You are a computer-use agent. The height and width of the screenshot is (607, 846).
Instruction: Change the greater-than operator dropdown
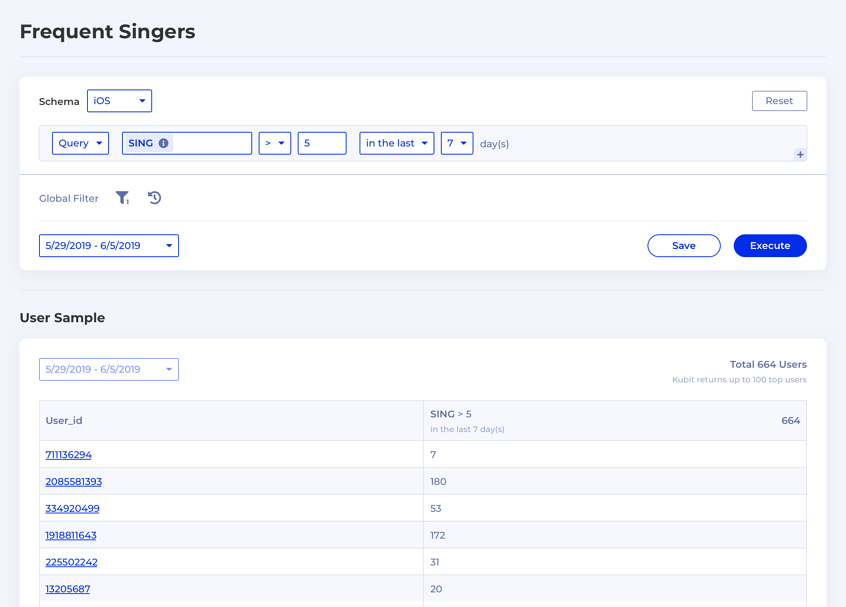point(275,143)
